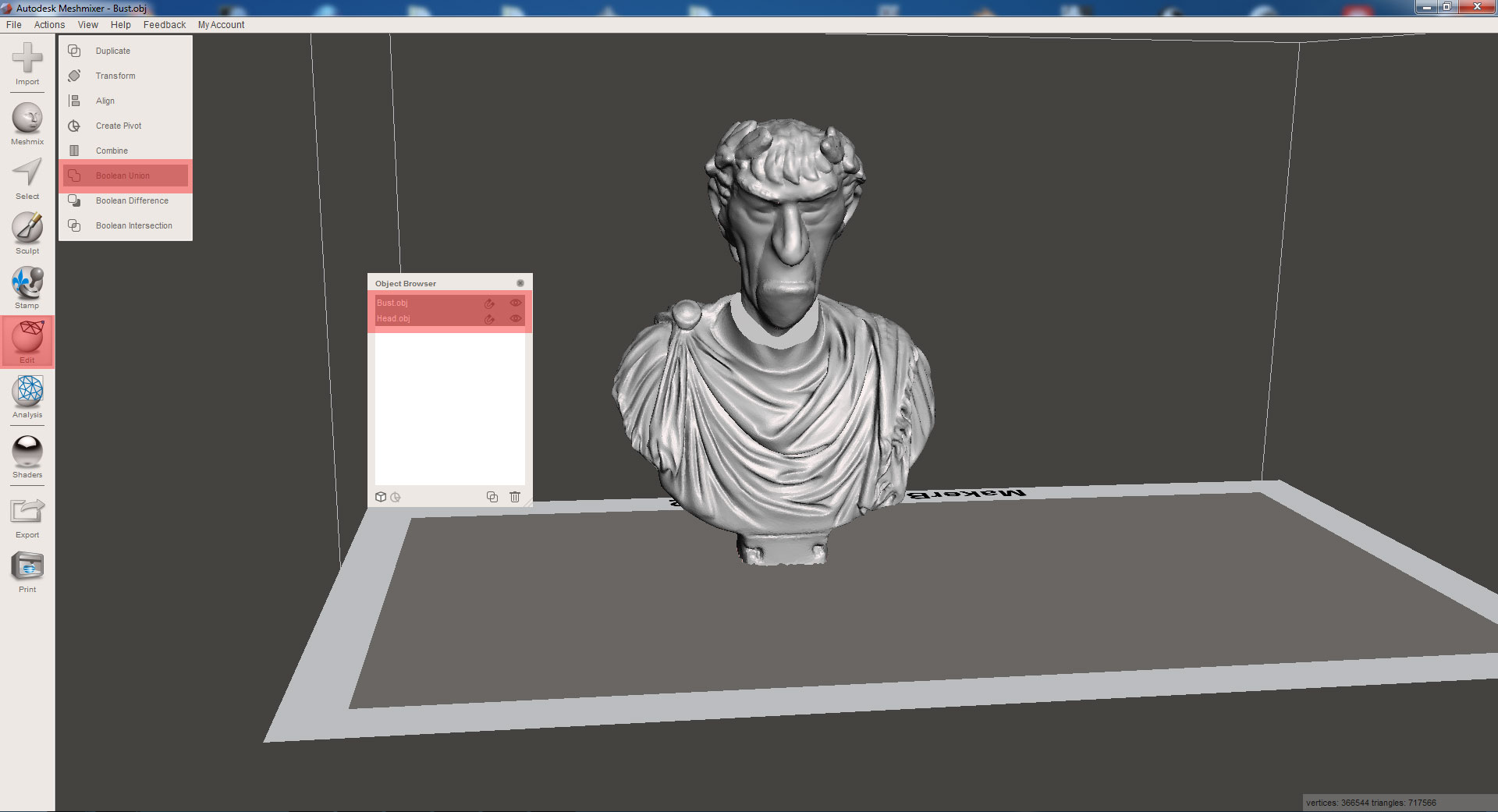Click the Transform icon in Edit submenu
Screen dimensions: 1498x812
coord(74,76)
